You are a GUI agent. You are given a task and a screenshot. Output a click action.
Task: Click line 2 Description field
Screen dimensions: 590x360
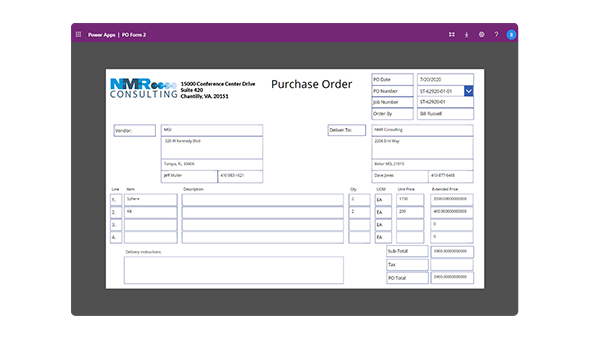pyautogui.click(x=263, y=212)
